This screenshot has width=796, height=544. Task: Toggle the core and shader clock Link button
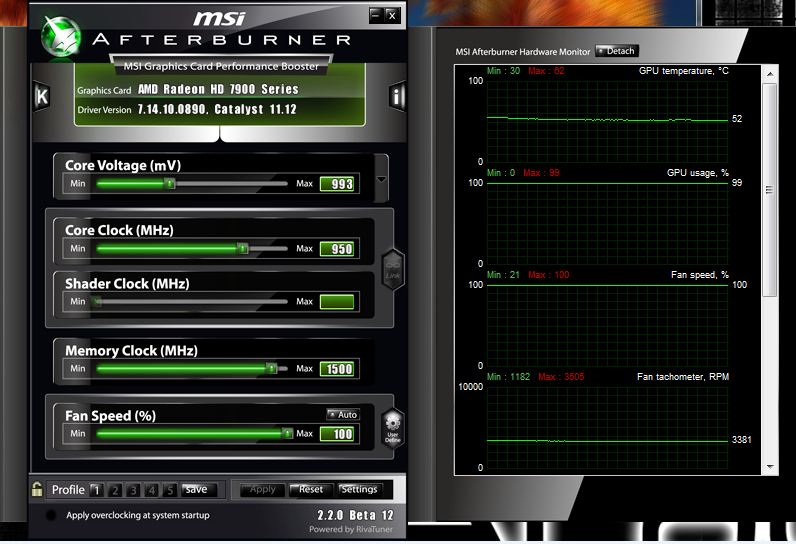[x=393, y=269]
